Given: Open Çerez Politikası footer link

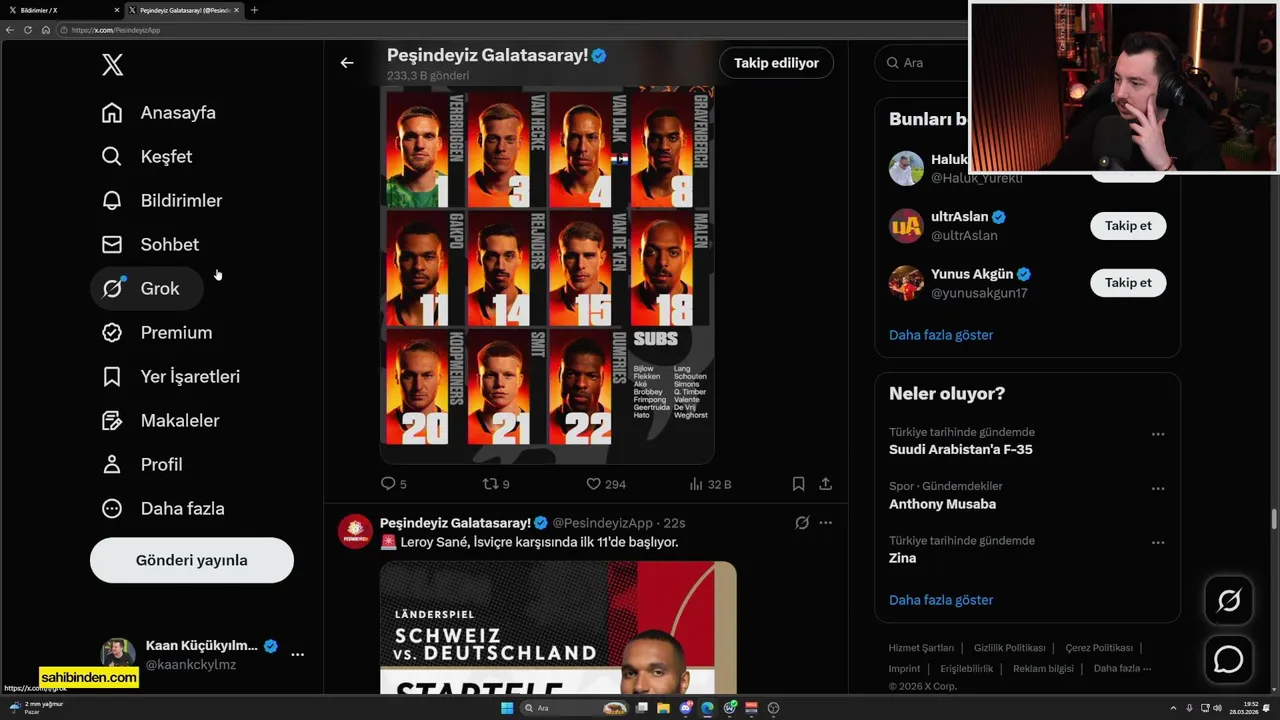Looking at the screenshot, I should pos(1099,648).
